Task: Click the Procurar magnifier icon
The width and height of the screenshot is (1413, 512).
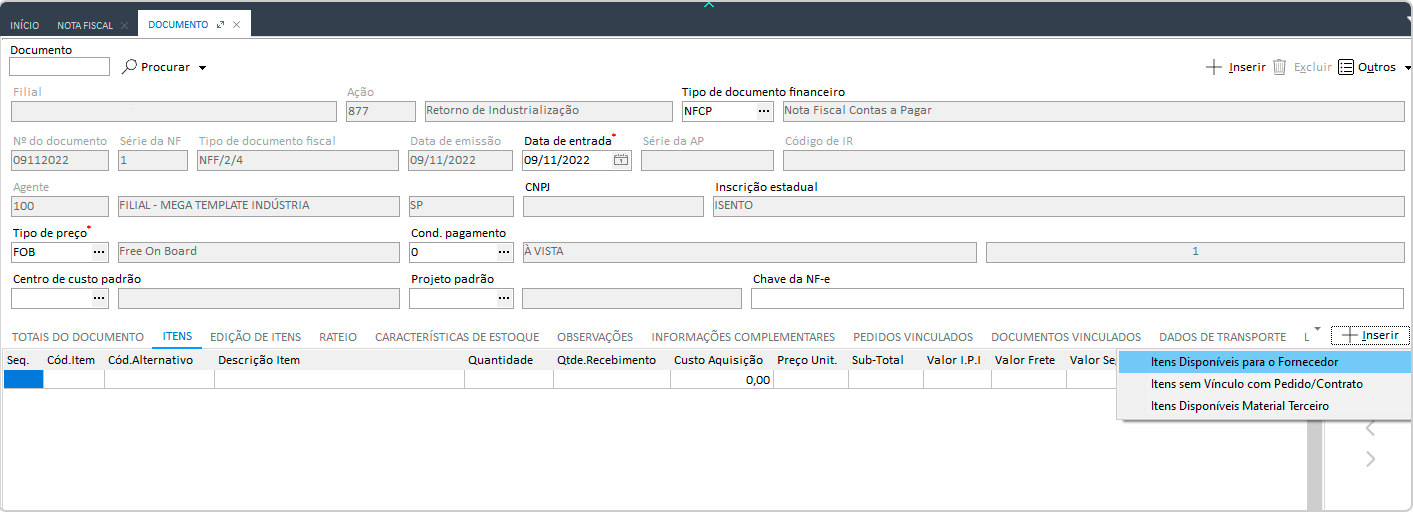Action: [129, 67]
